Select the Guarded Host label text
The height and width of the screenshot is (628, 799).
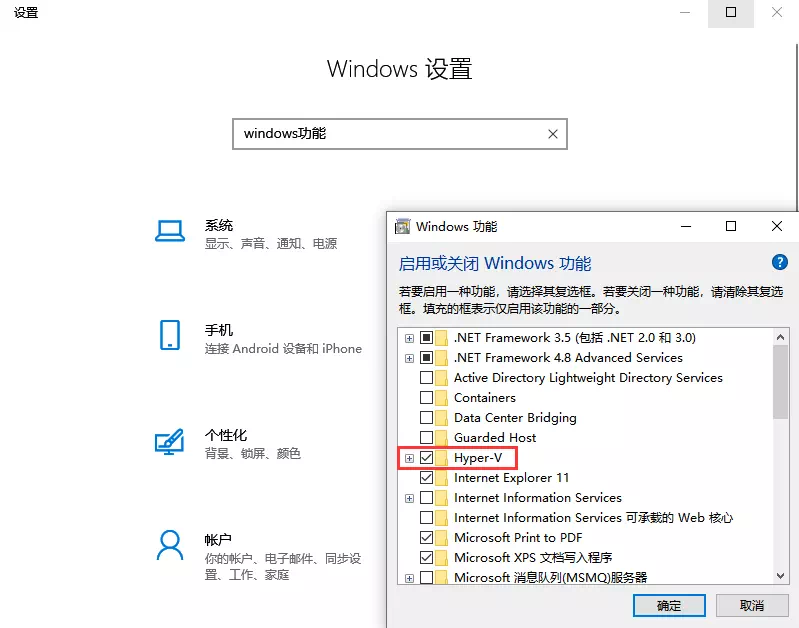(495, 437)
